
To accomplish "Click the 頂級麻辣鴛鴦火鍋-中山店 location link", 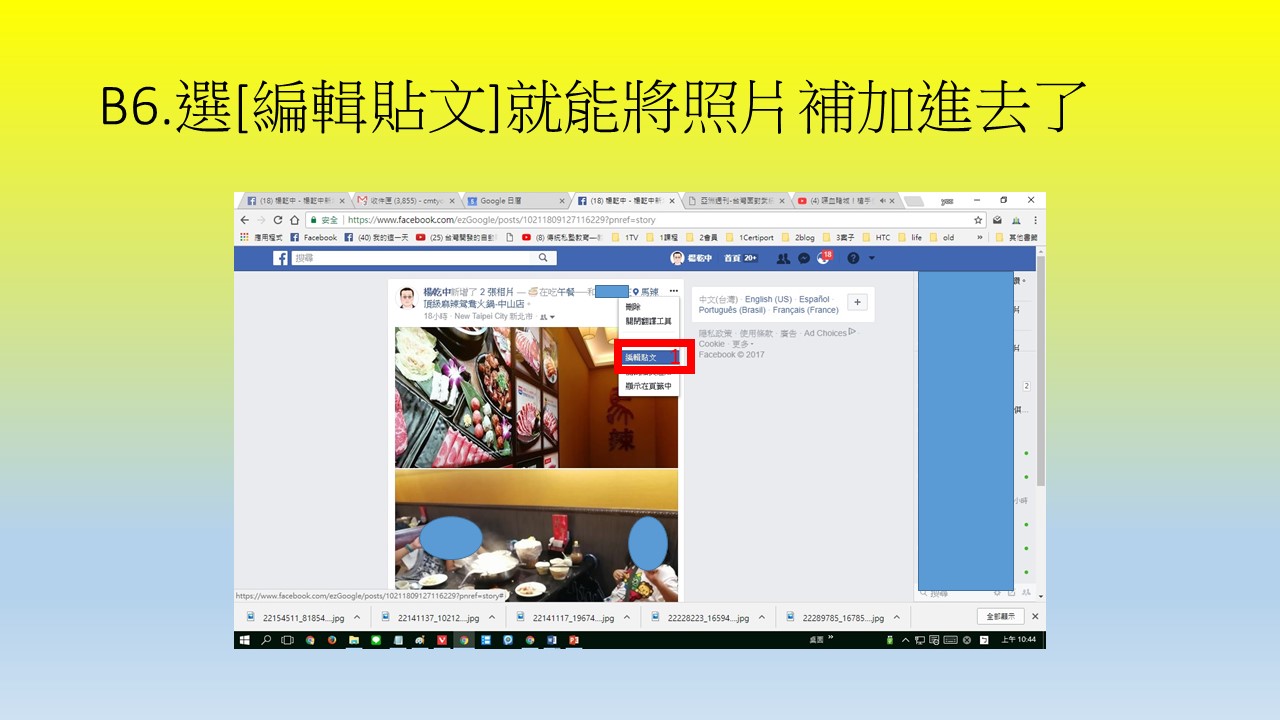I will click(x=476, y=304).
